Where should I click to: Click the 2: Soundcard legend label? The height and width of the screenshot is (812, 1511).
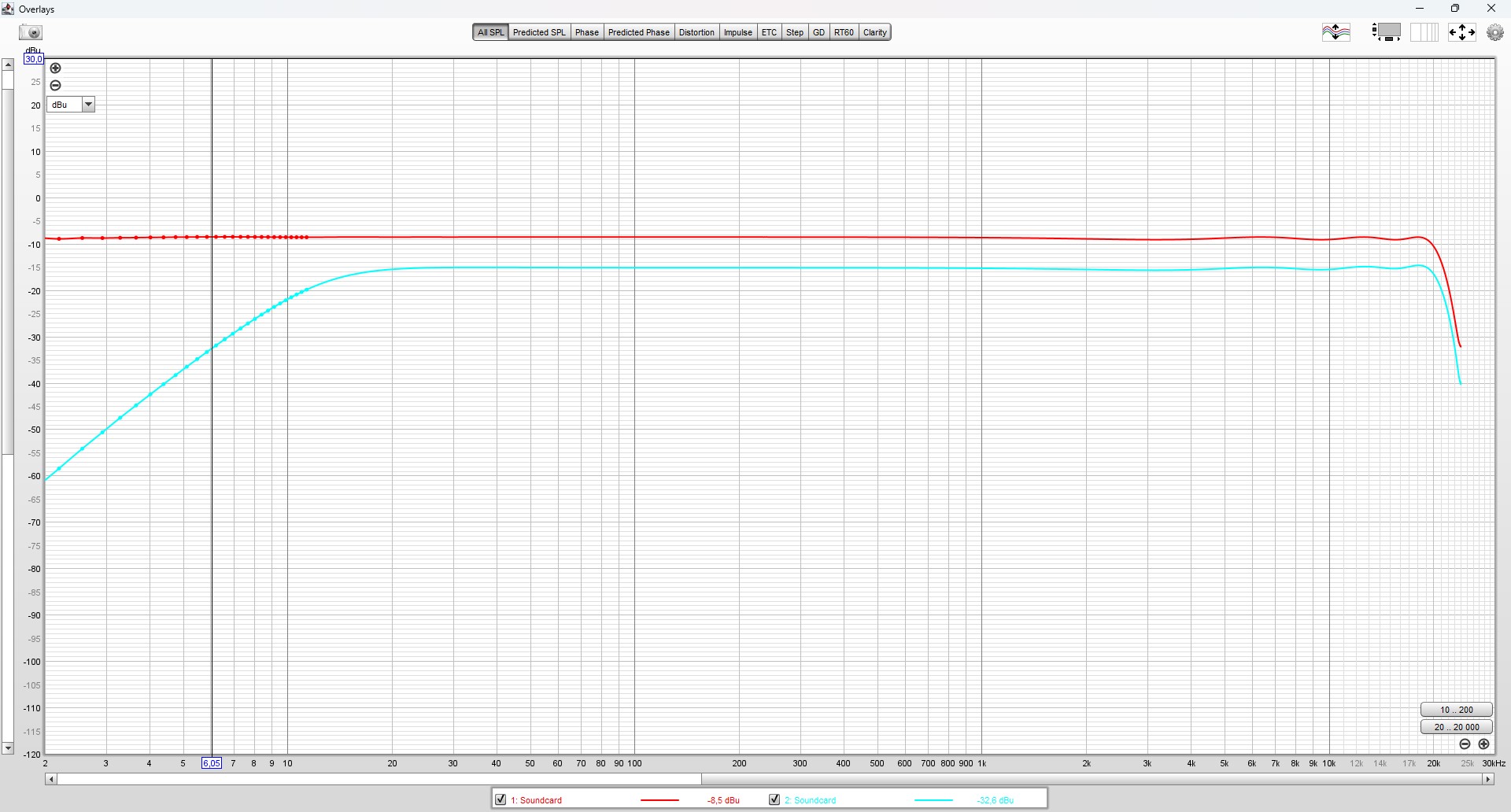[x=810, y=800]
